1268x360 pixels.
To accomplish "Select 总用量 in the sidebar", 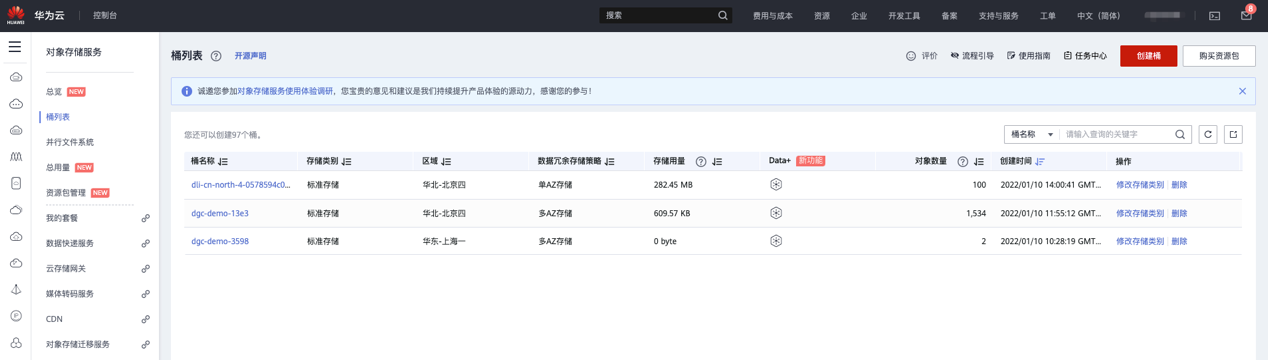I will pyautogui.click(x=58, y=167).
